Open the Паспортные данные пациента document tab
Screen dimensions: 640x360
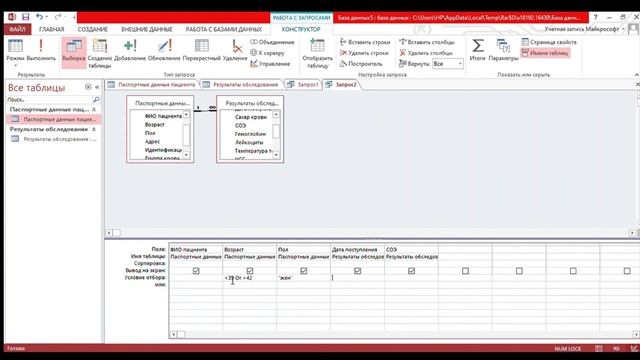[152, 84]
